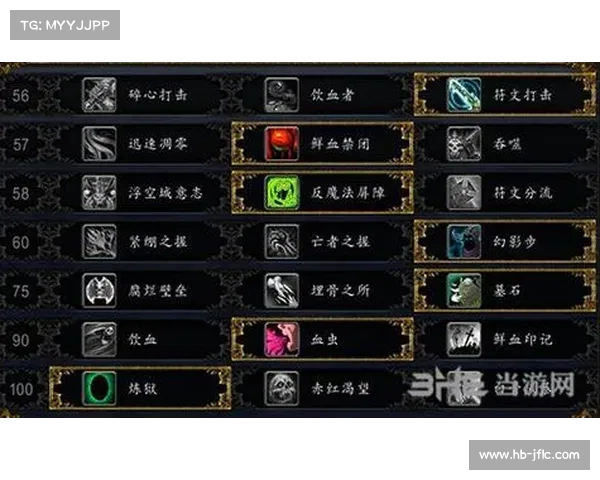Select the green ring 炼狱 icon
The image size is (600, 480).
coord(99,388)
